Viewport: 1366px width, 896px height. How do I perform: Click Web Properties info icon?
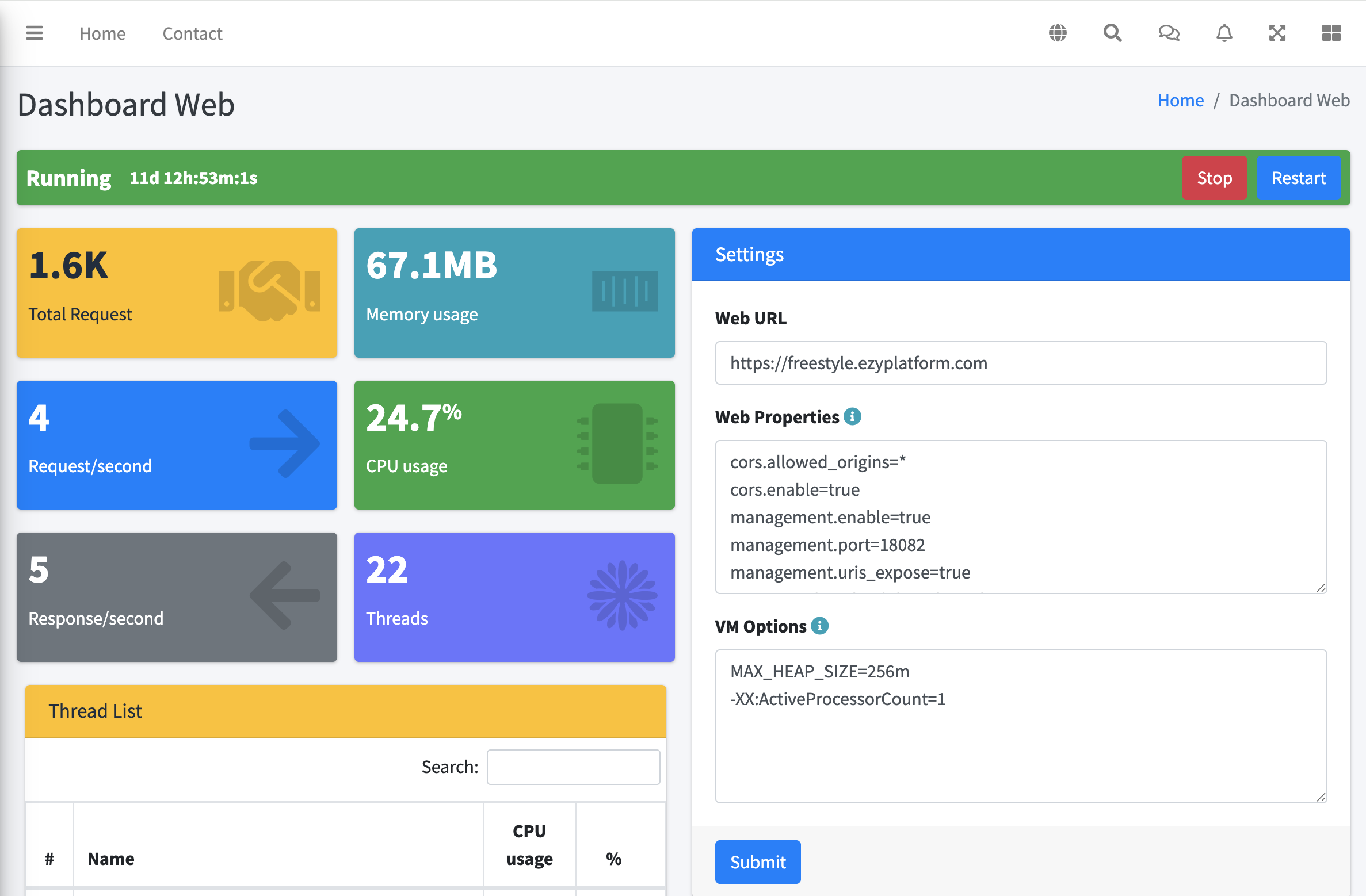[852, 416]
